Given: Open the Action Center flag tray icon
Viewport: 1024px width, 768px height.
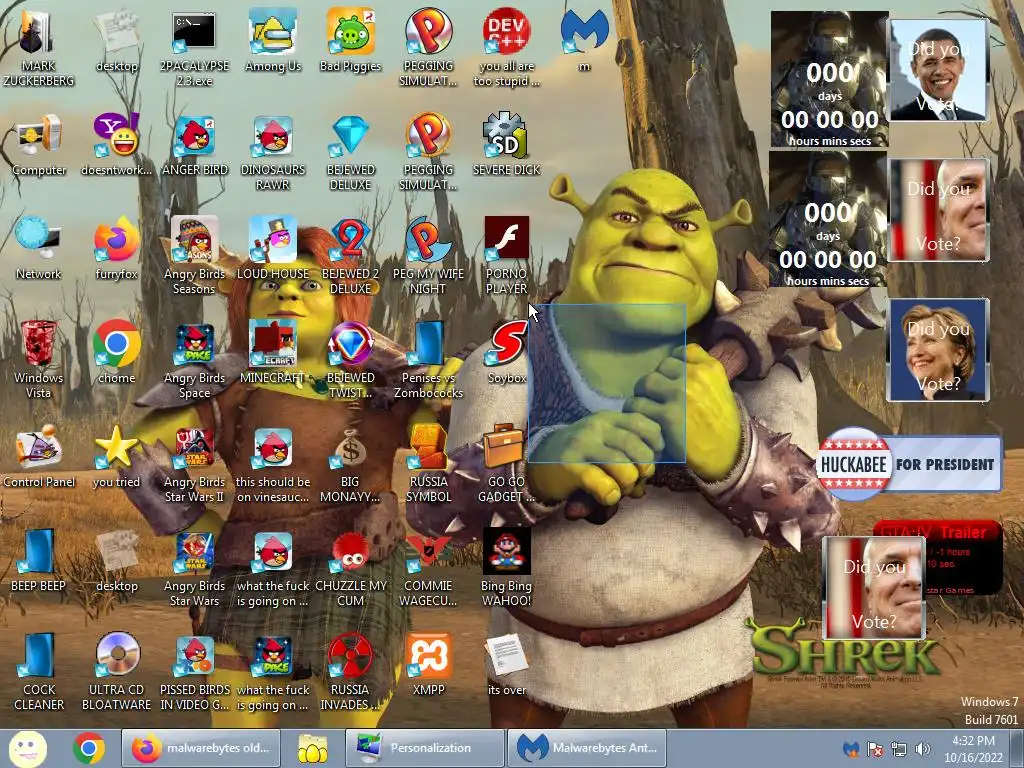Looking at the screenshot, I should 874,749.
